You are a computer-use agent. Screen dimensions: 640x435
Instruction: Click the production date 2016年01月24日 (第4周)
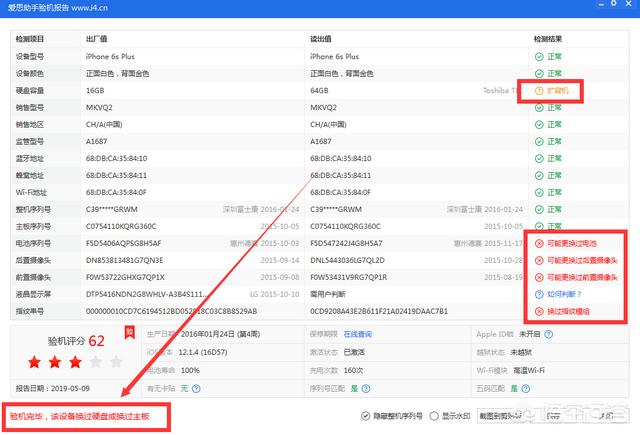coord(220,334)
